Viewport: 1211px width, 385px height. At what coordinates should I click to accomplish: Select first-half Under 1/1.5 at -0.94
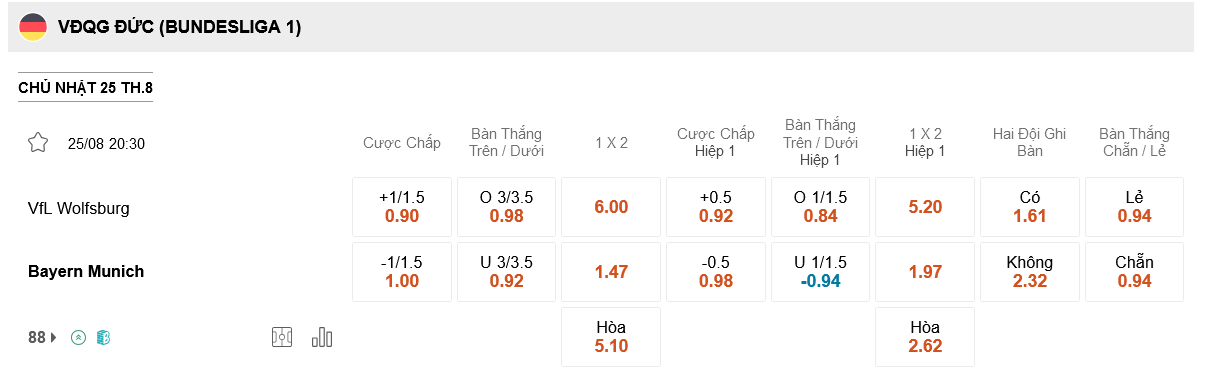(x=820, y=272)
